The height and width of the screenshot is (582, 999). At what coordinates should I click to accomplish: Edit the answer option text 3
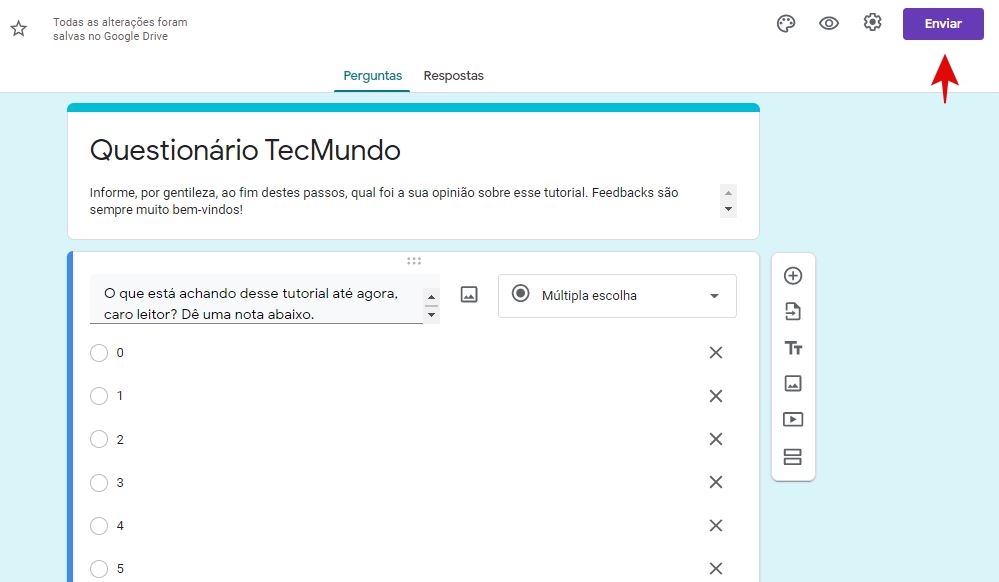(x=120, y=483)
